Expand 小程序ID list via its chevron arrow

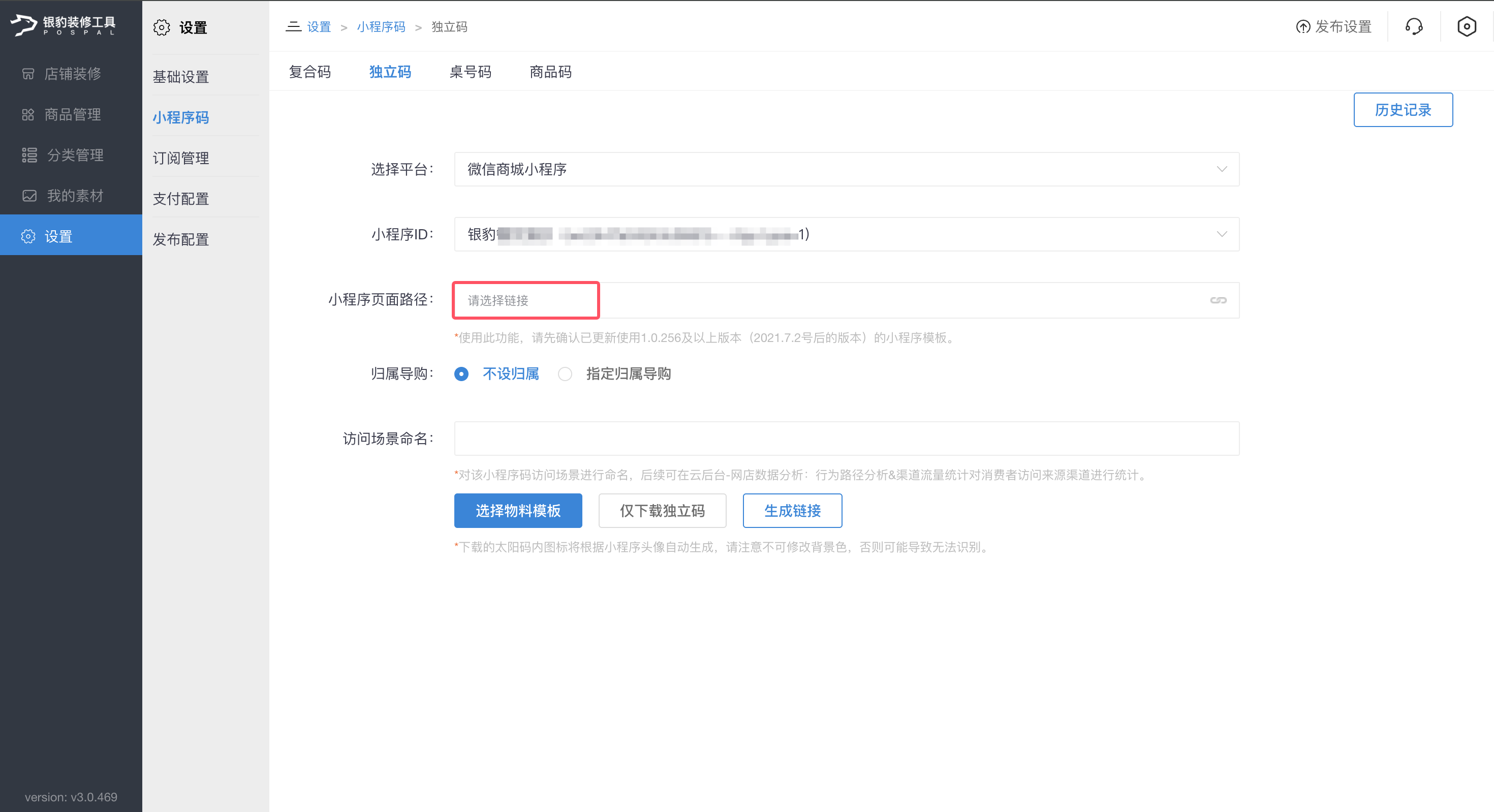[1222, 234]
